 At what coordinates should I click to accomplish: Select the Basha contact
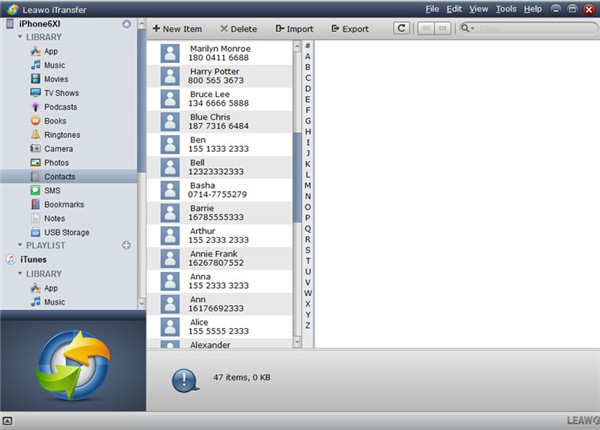220,190
